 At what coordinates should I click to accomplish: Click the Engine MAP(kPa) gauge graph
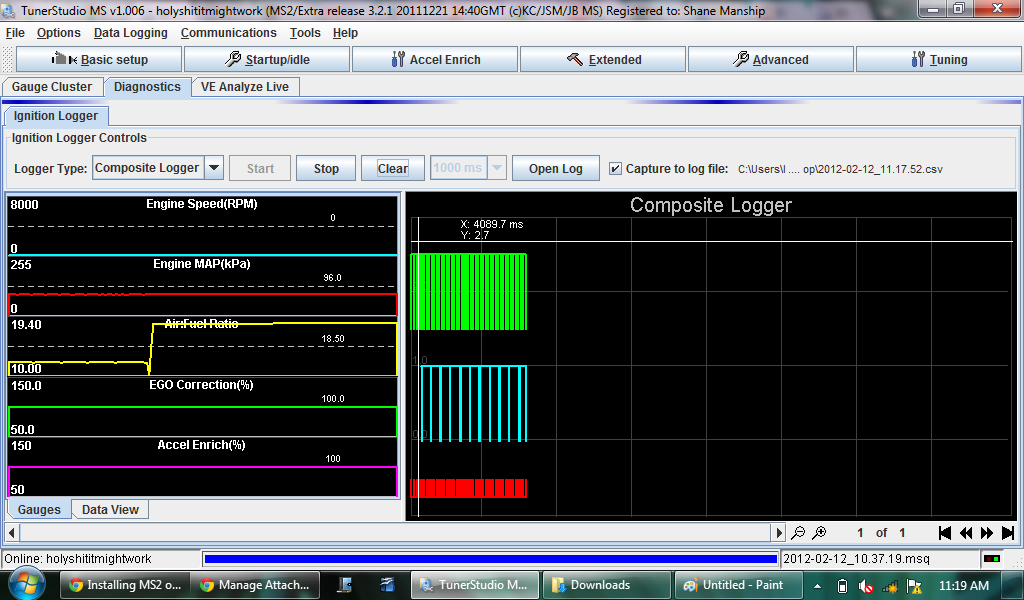(202, 286)
